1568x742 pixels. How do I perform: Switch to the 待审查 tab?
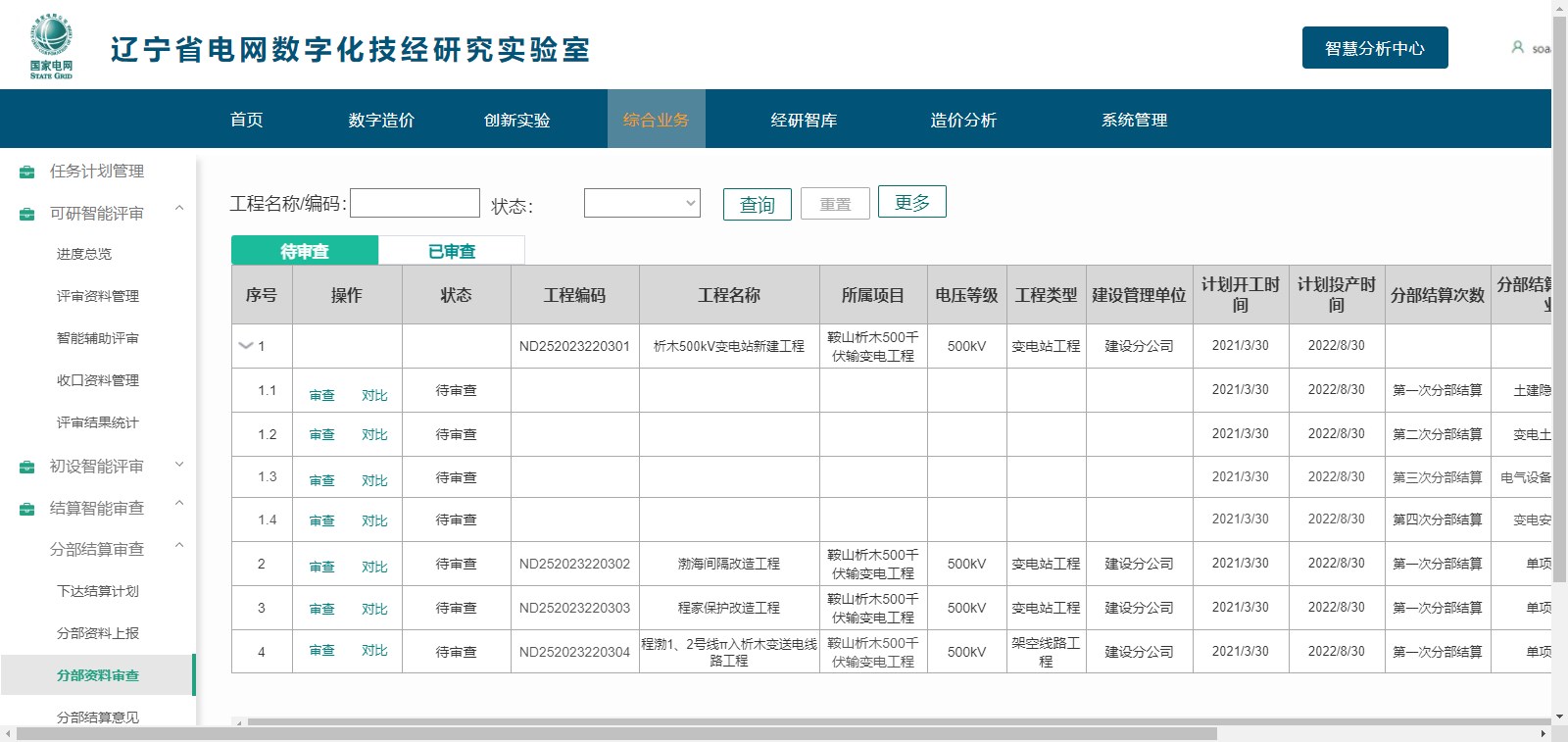(305, 251)
